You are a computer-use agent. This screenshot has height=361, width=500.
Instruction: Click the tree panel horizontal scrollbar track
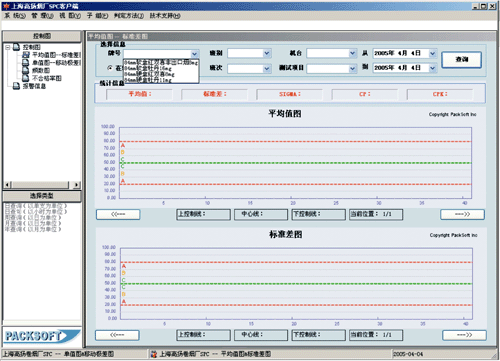[41, 185]
